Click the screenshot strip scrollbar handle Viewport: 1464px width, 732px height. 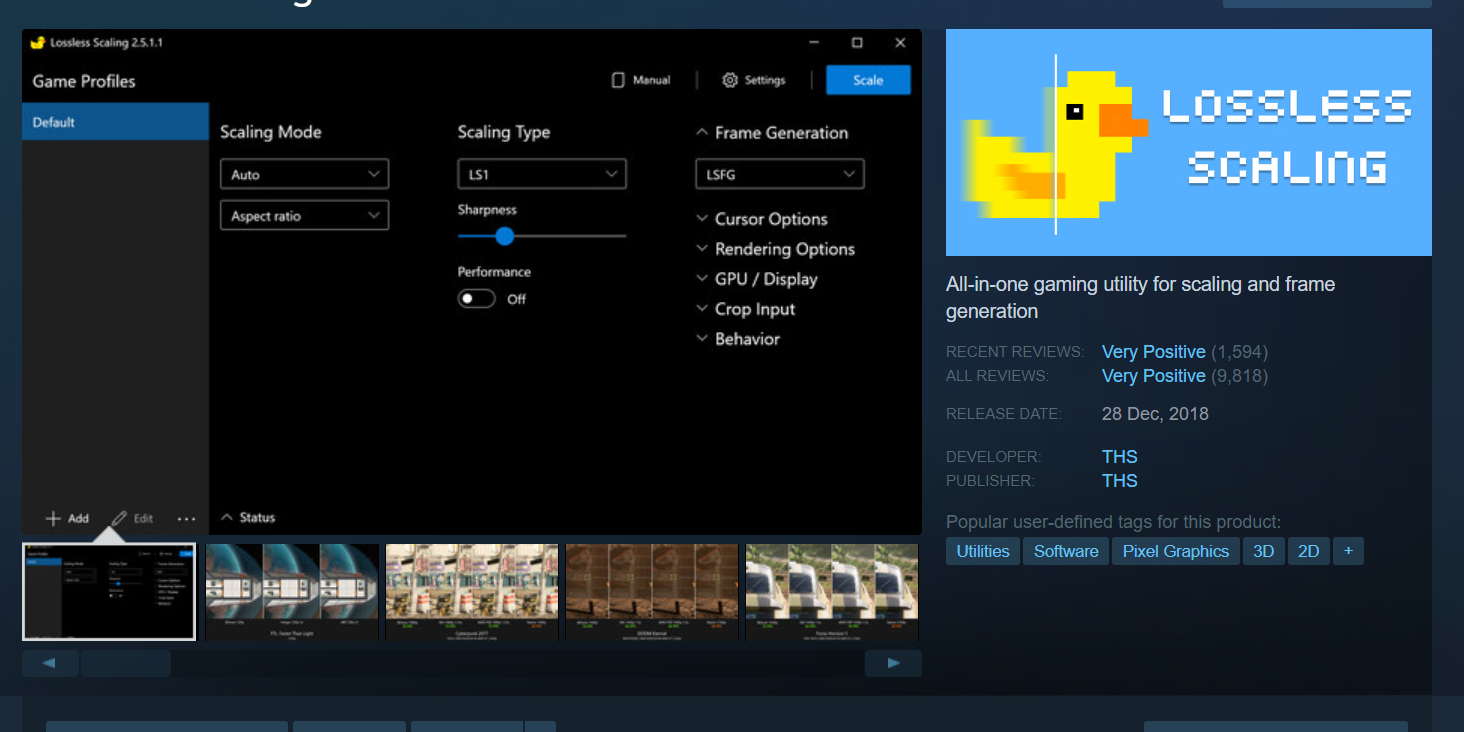tap(126, 663)
